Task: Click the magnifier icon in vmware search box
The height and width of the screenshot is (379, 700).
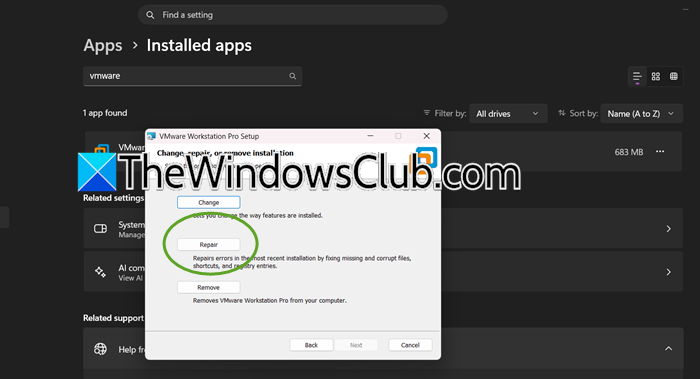Action: point(292,76)
